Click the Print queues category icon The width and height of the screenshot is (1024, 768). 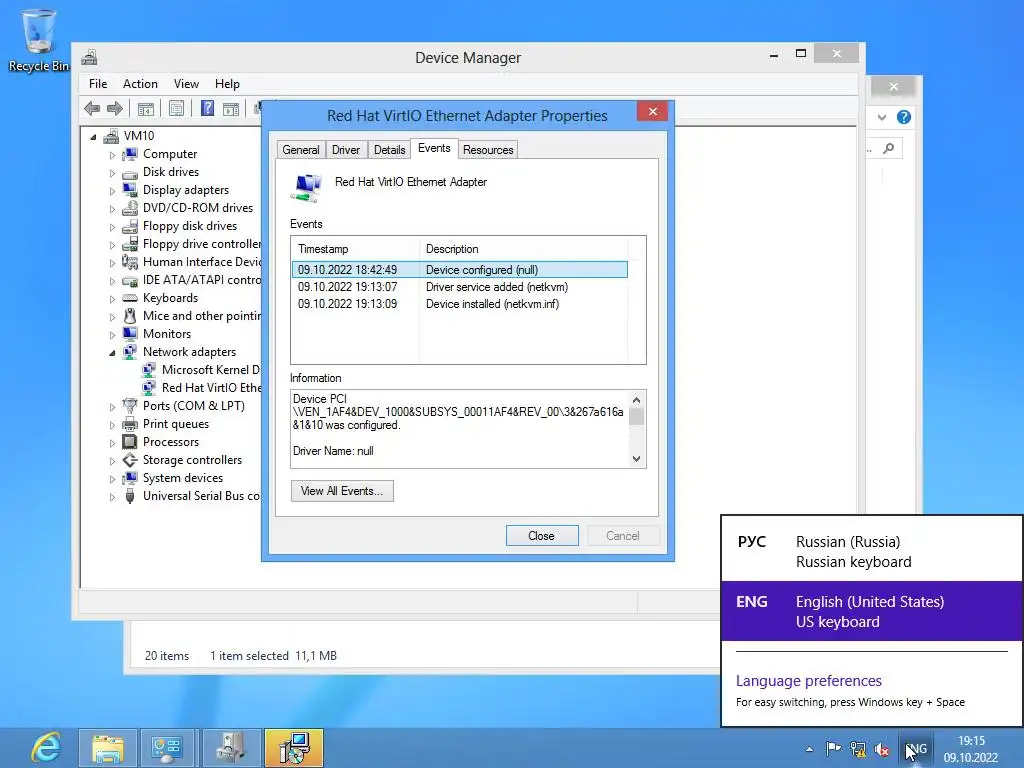tap(131, 424)
